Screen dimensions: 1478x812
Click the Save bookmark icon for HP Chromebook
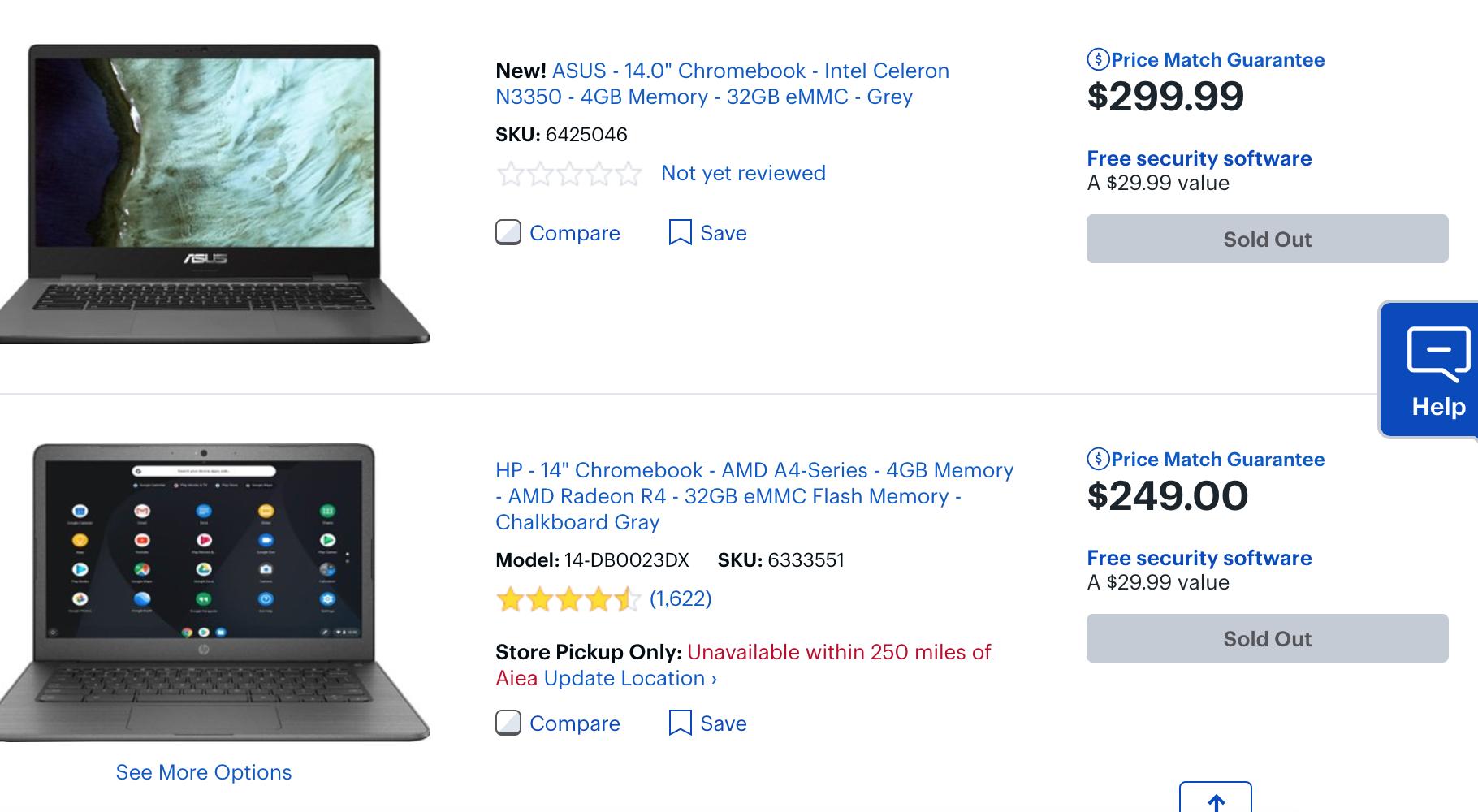(680, 723)
